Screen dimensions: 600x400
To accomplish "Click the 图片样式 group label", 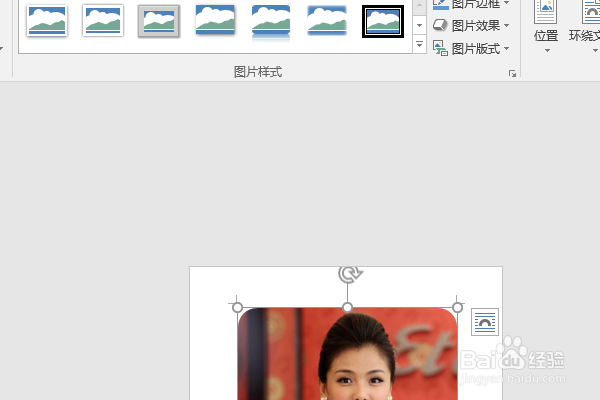I will pos(258,72).
